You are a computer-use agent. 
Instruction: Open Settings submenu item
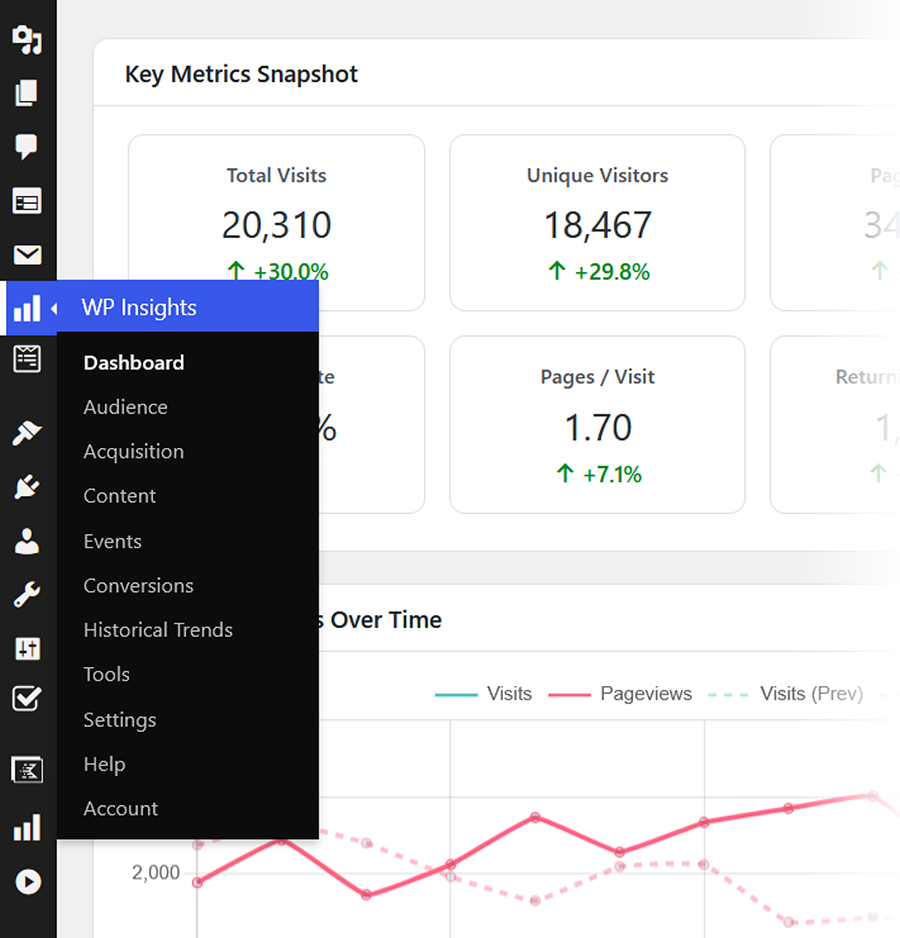(x=120, y=720)
